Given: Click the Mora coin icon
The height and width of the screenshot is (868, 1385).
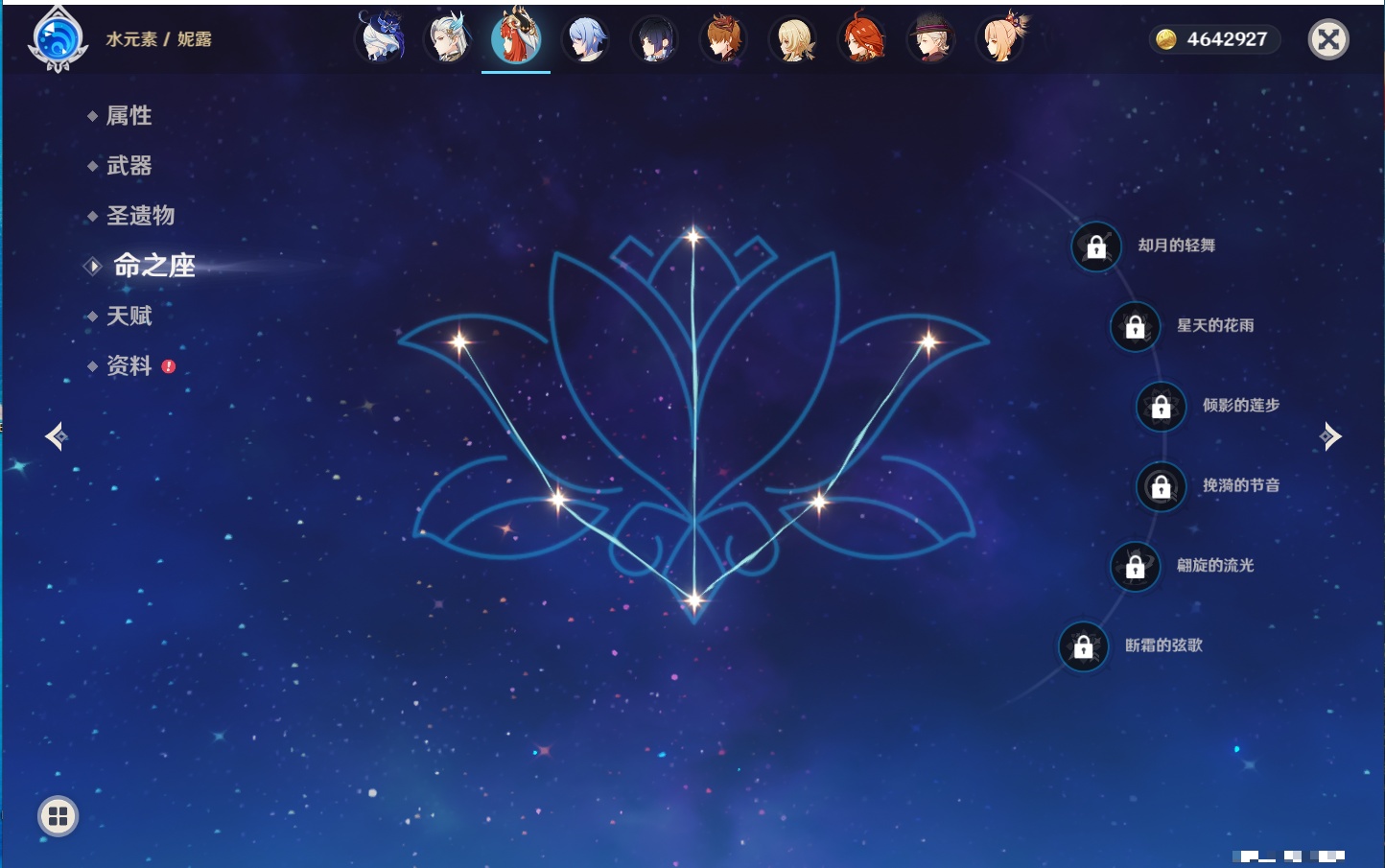Looking at the screenshot, I should (x=1165, y=39).
